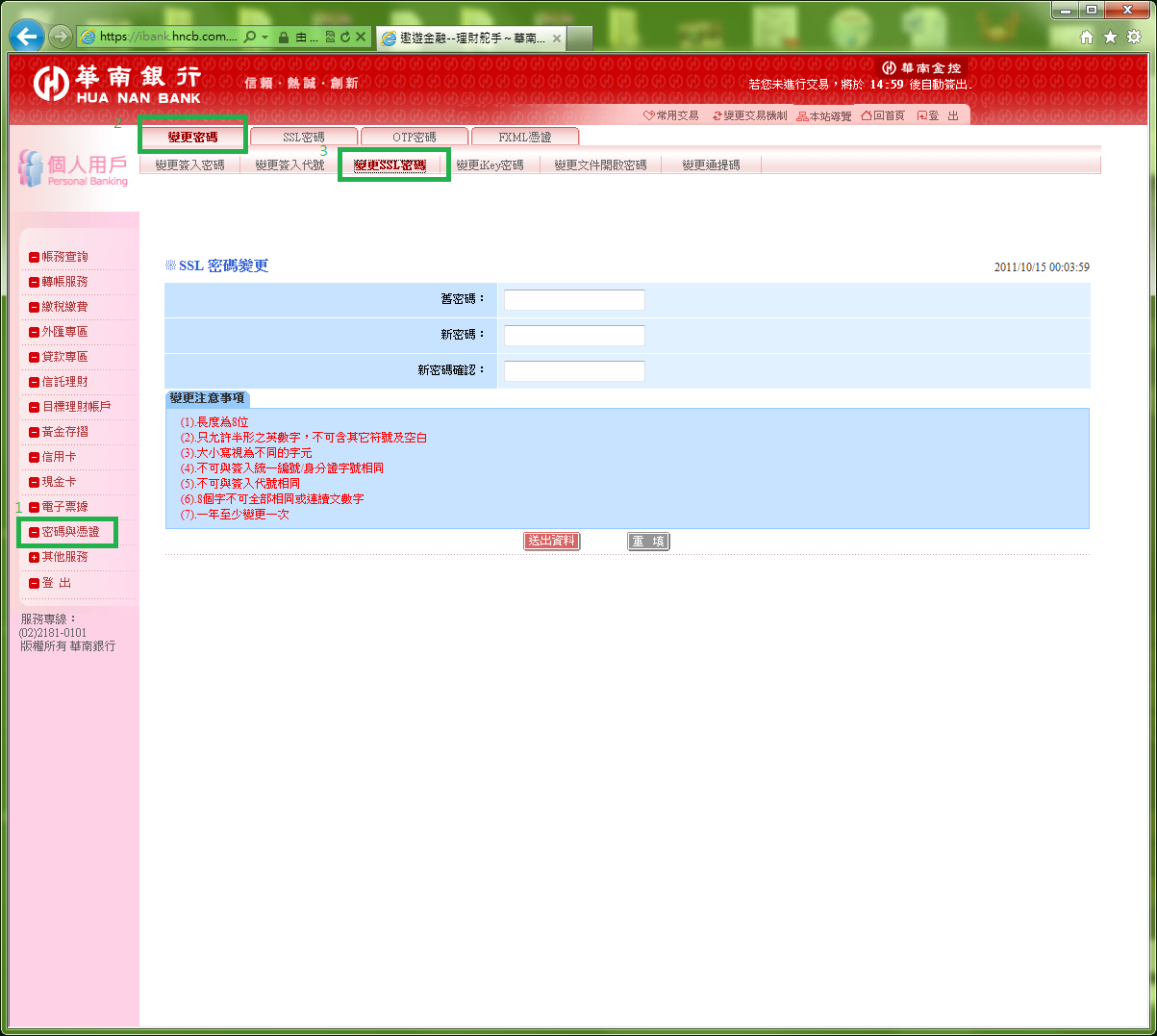Image resolution: width=1157 pixels, height=1036 pixels.
Task: Expand the 其他服務 plus icon
Action: (35, 557)
